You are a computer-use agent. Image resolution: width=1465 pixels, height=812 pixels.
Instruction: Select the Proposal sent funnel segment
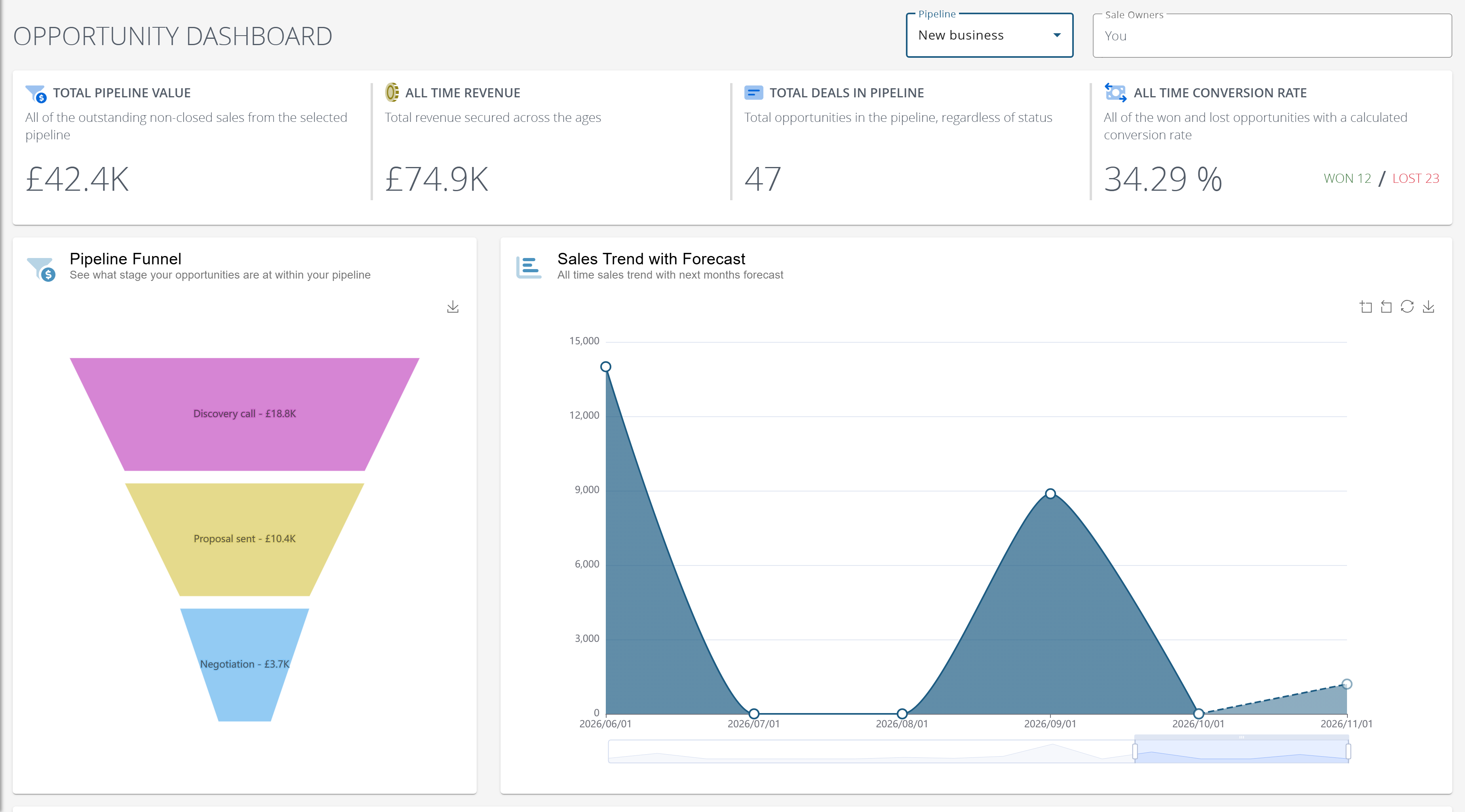click(245, 539)
